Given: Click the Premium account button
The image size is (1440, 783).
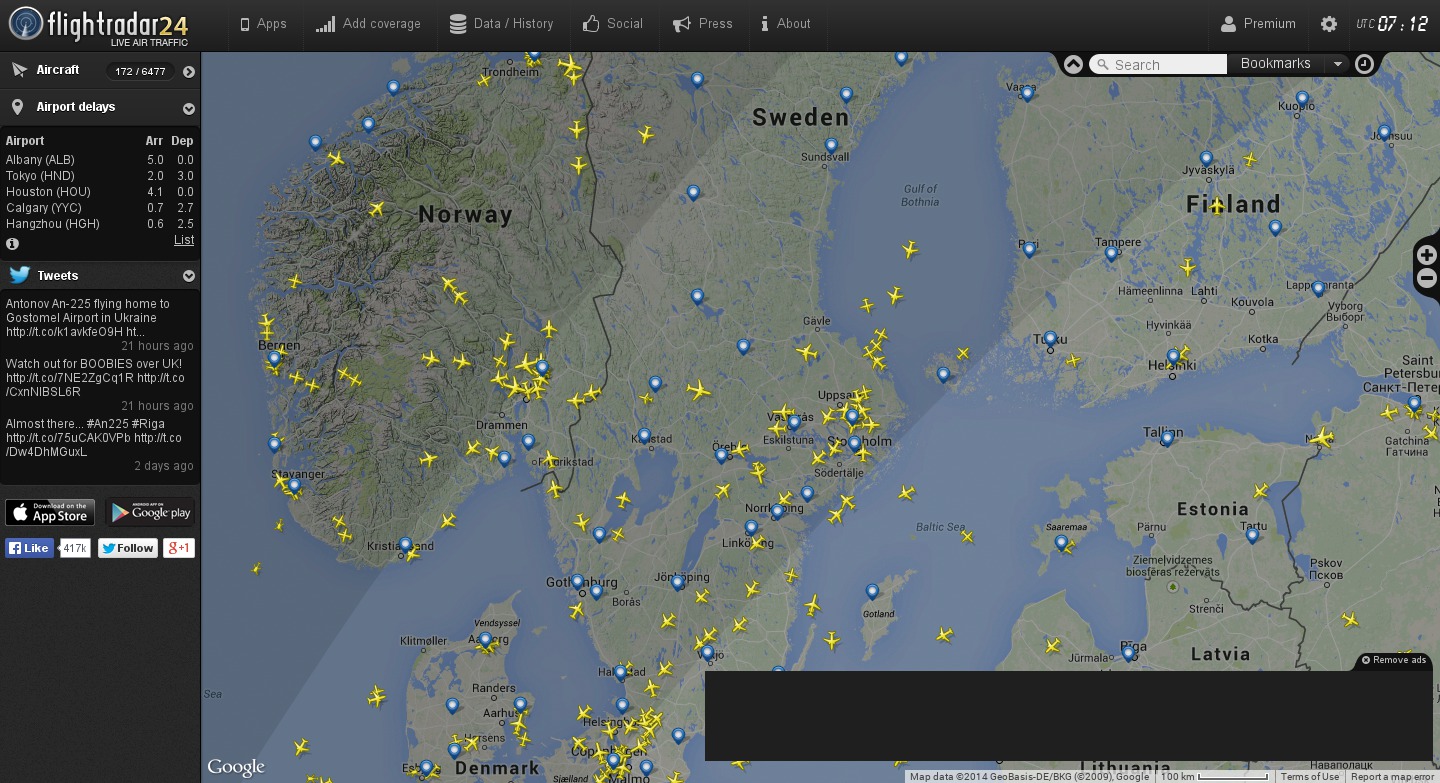Looking at the screenshot, I should click(1258, 24).
